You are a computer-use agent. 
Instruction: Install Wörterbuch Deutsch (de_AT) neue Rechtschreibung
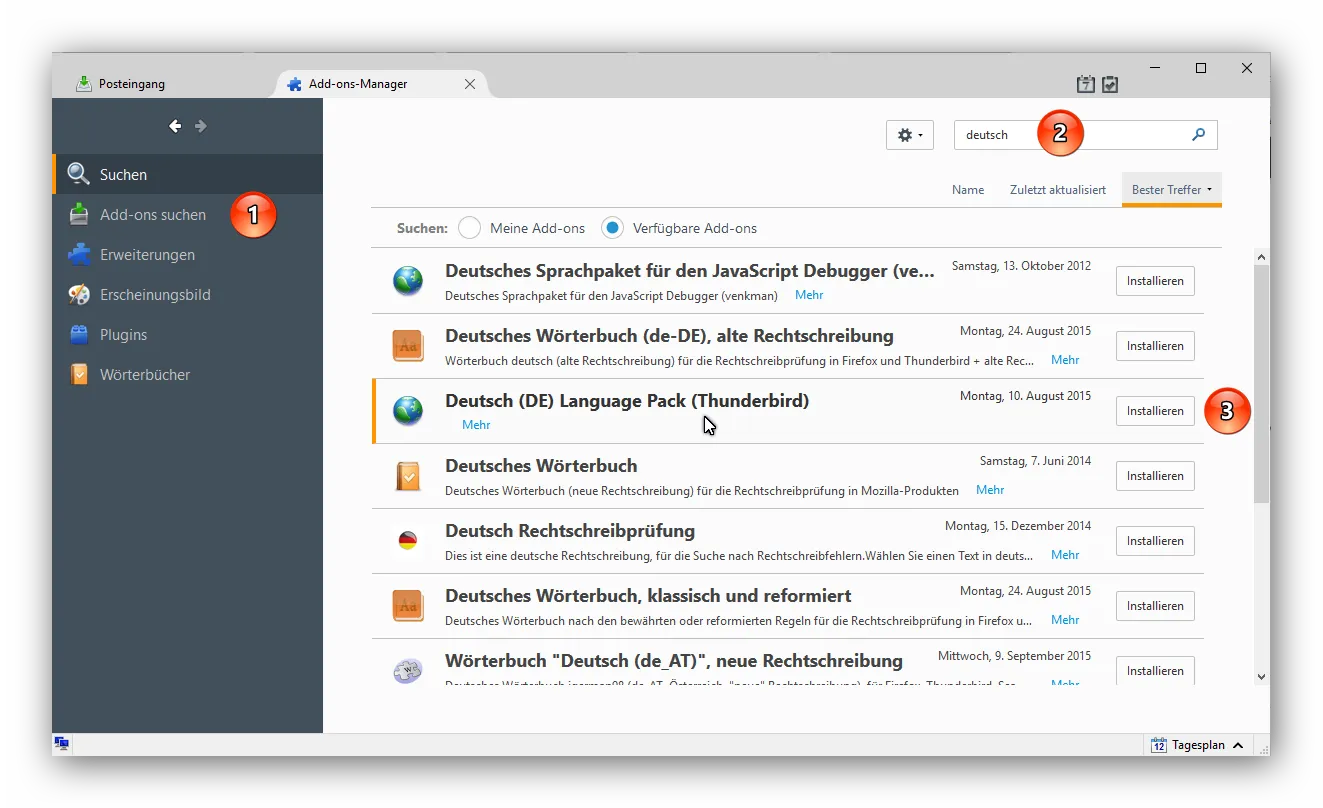(1155, 671)
